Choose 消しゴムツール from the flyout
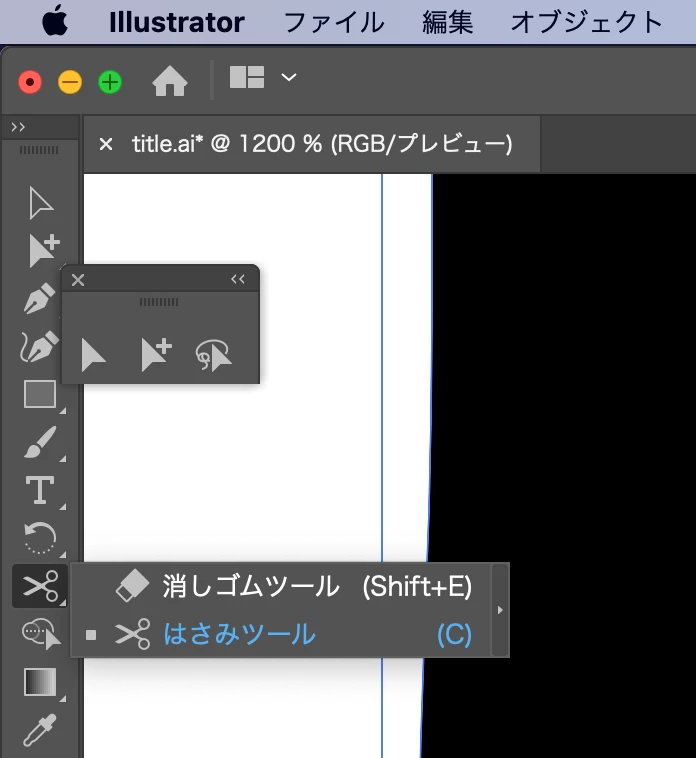The height and width of the screenshot is (758, 696). pyautogui.click(x=280, y=586)
